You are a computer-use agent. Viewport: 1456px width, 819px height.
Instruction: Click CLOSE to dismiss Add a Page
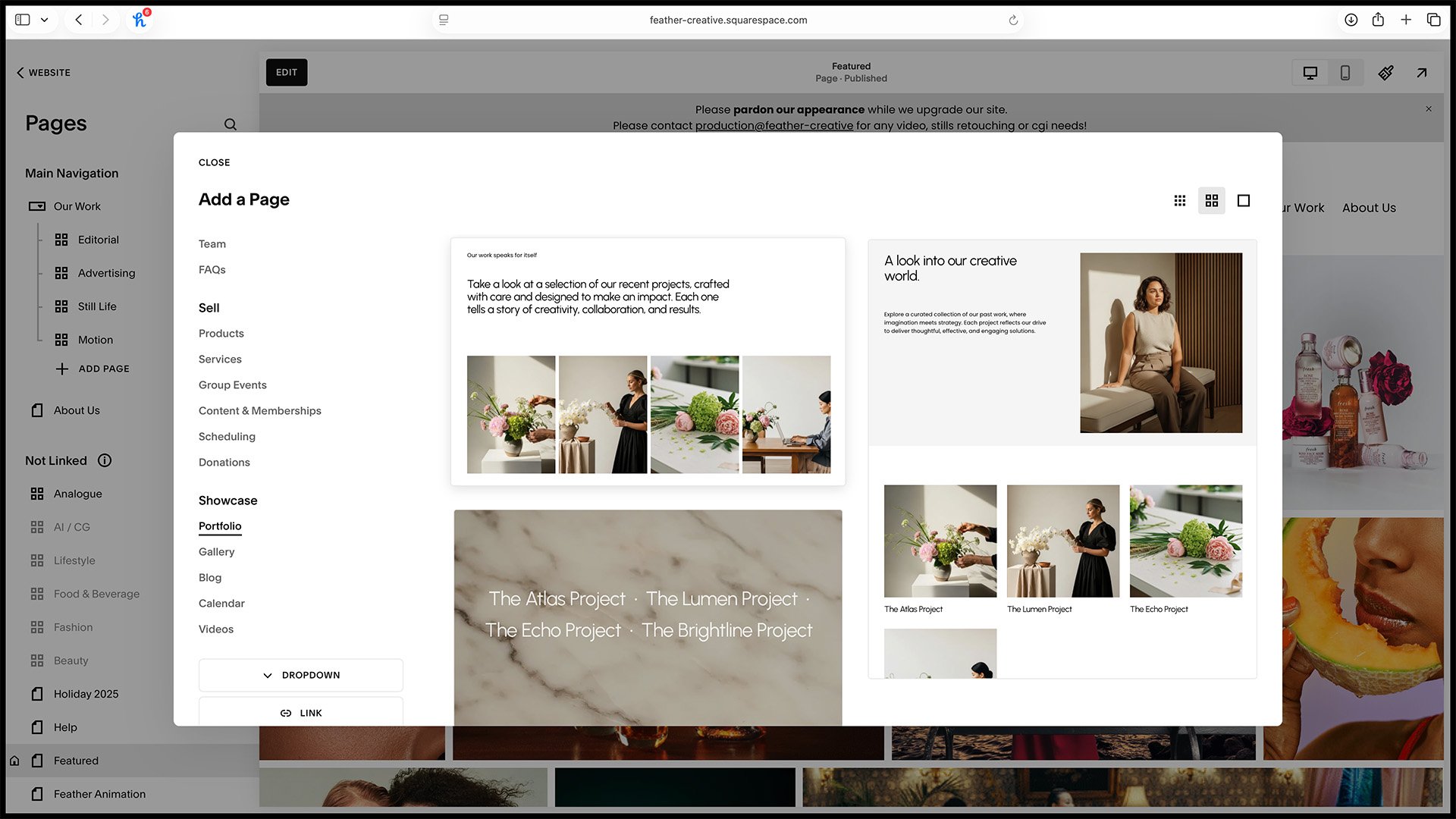tap(214, 162)
